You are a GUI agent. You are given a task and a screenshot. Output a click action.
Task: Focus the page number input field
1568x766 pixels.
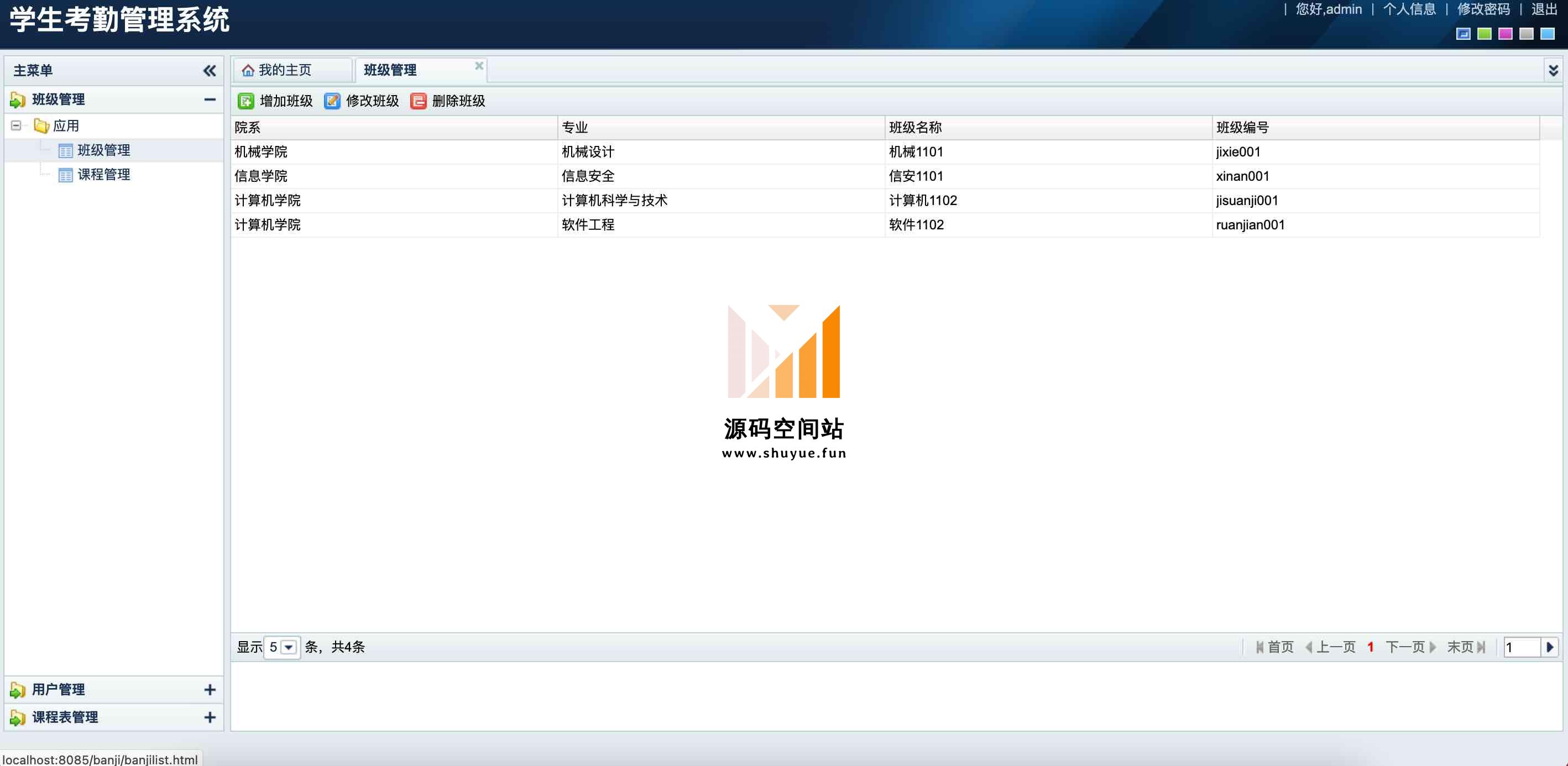click(x=1522, y=647)
